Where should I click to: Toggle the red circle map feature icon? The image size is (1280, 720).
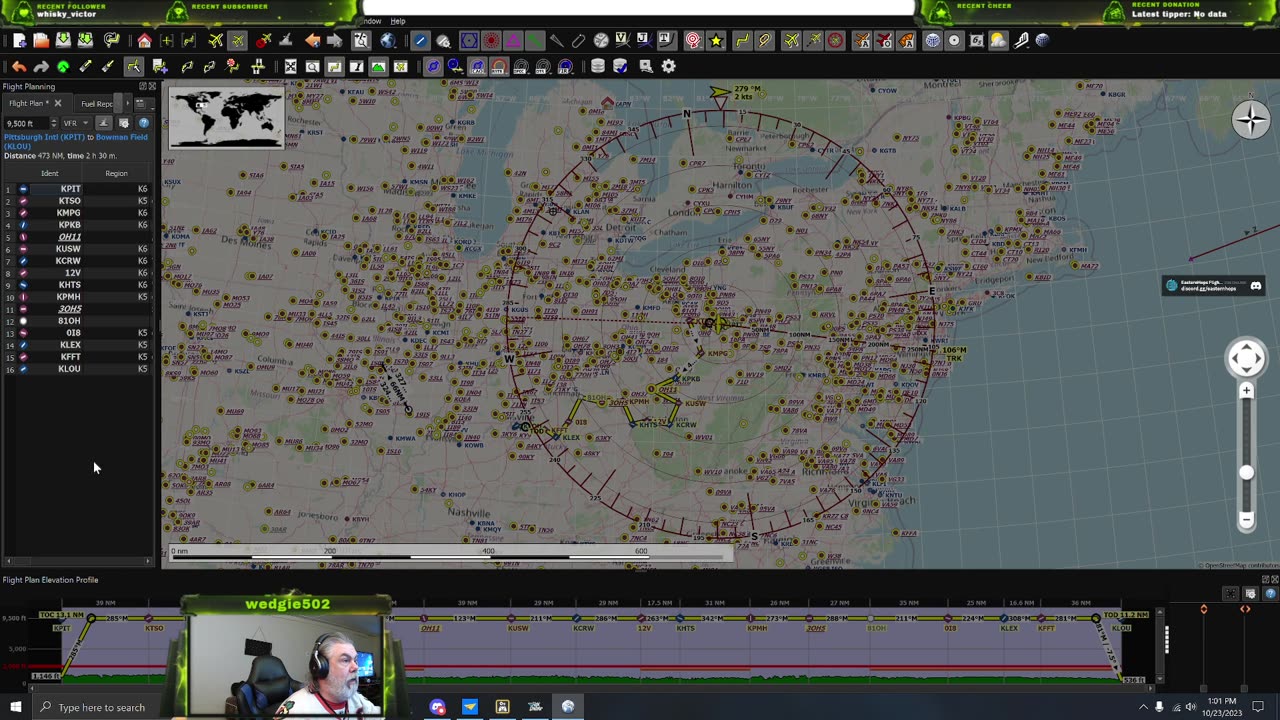pyautogui.click(x=493, y=40)
